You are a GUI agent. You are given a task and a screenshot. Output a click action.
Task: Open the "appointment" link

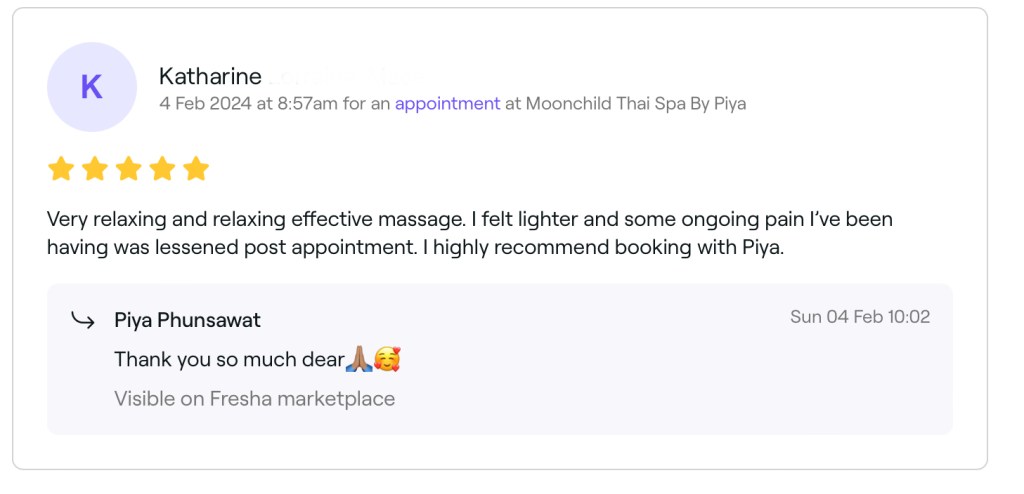click(x=447, y=103)
